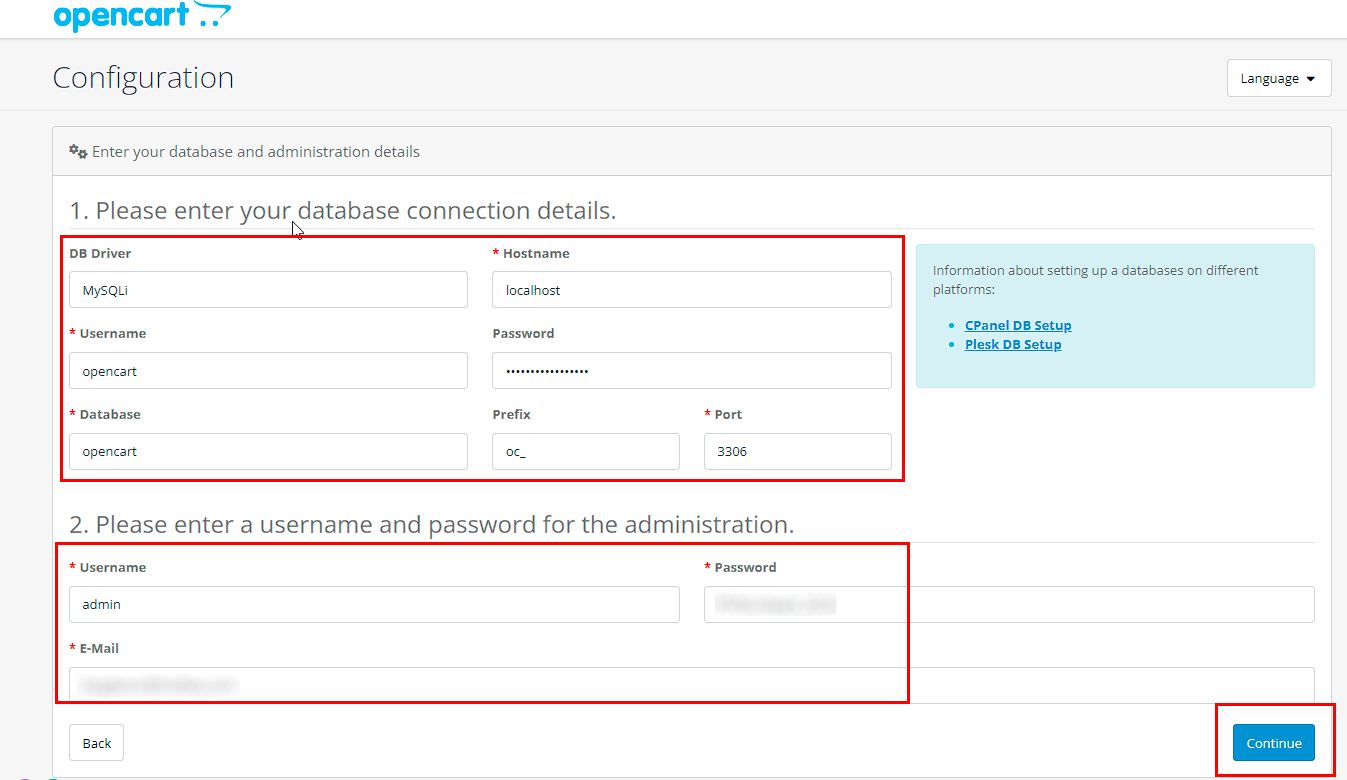Focus the Hostname field containing localhost

(x=691, y=290)
